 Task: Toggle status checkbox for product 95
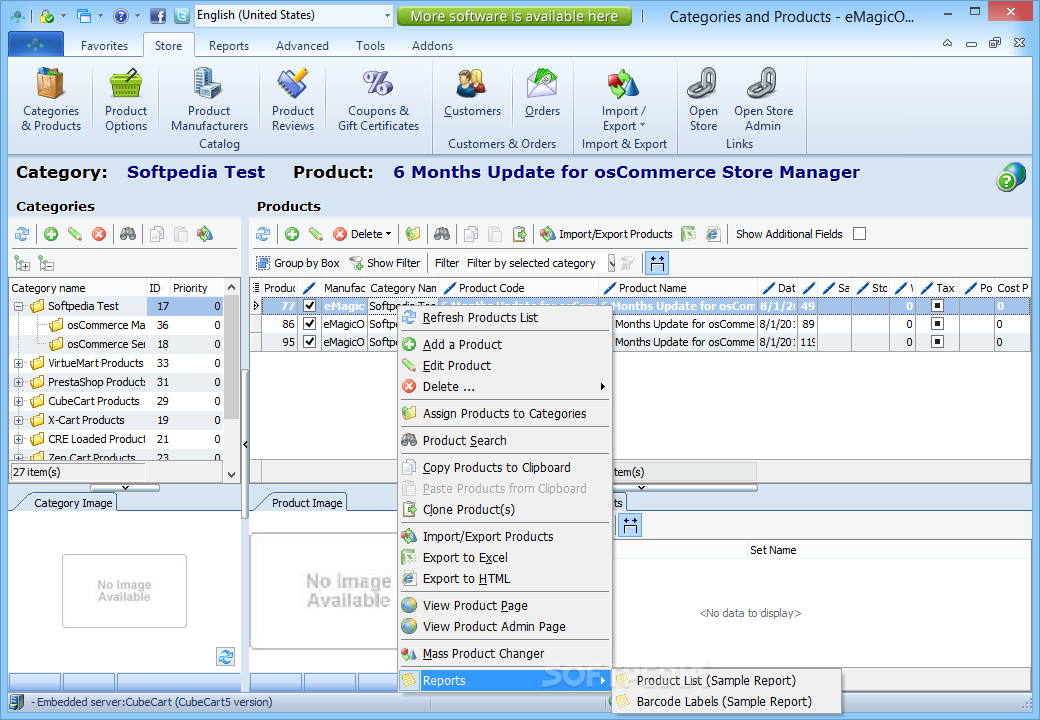click(309, 341)
